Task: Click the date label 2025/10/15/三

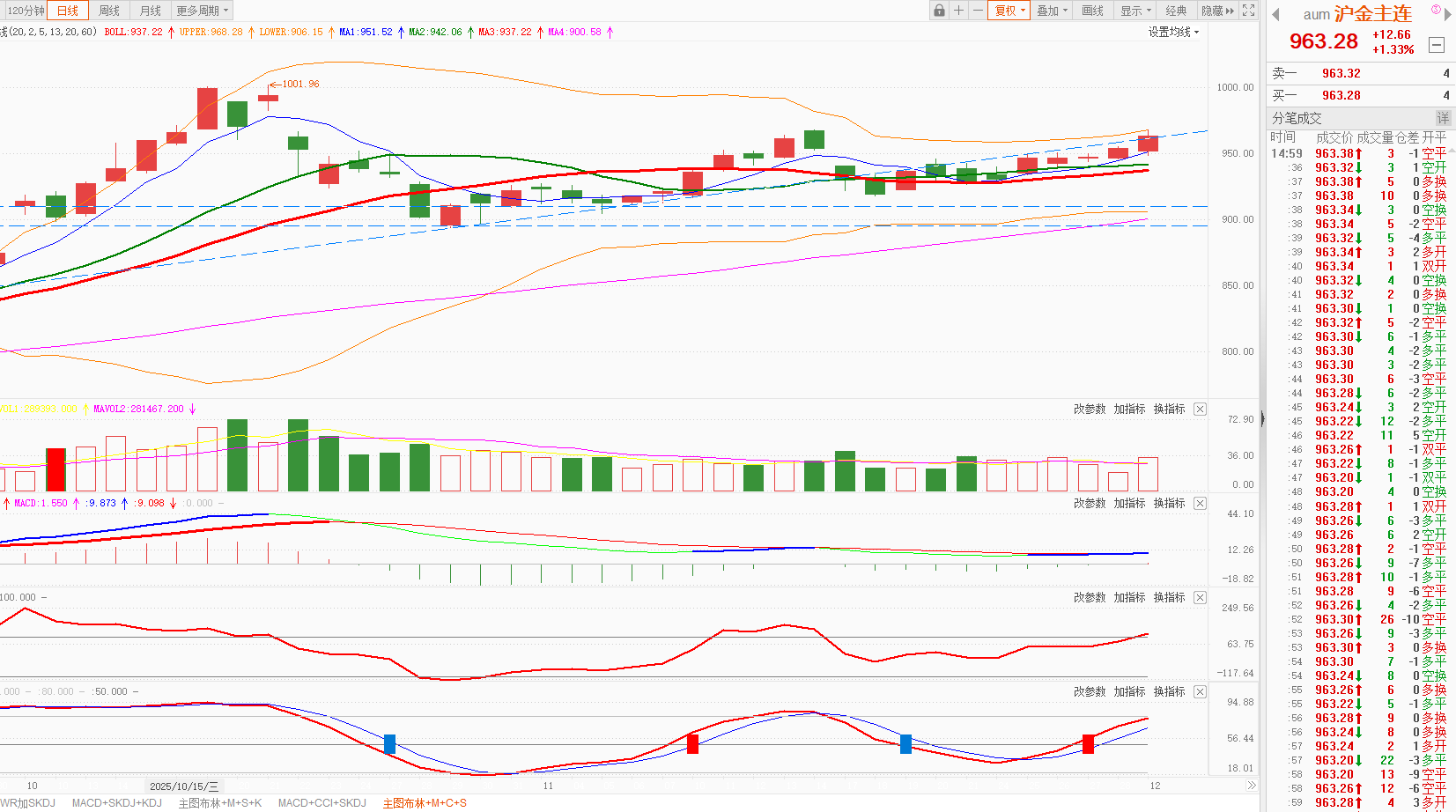Action: [184, 786]
